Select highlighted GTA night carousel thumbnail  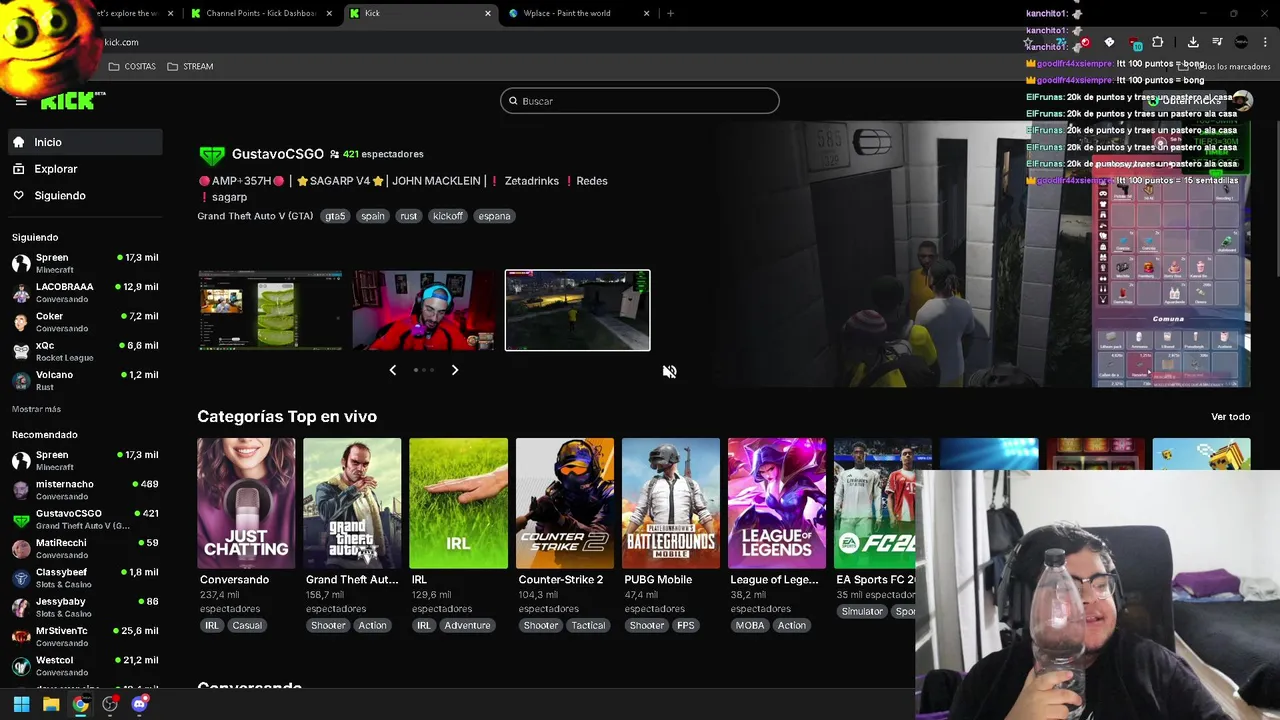(x=577, y=310)
